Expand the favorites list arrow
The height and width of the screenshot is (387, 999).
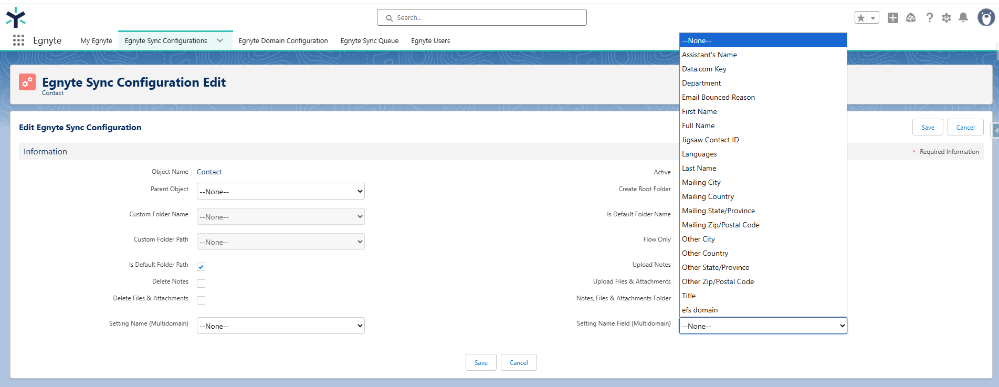(873, 18)
